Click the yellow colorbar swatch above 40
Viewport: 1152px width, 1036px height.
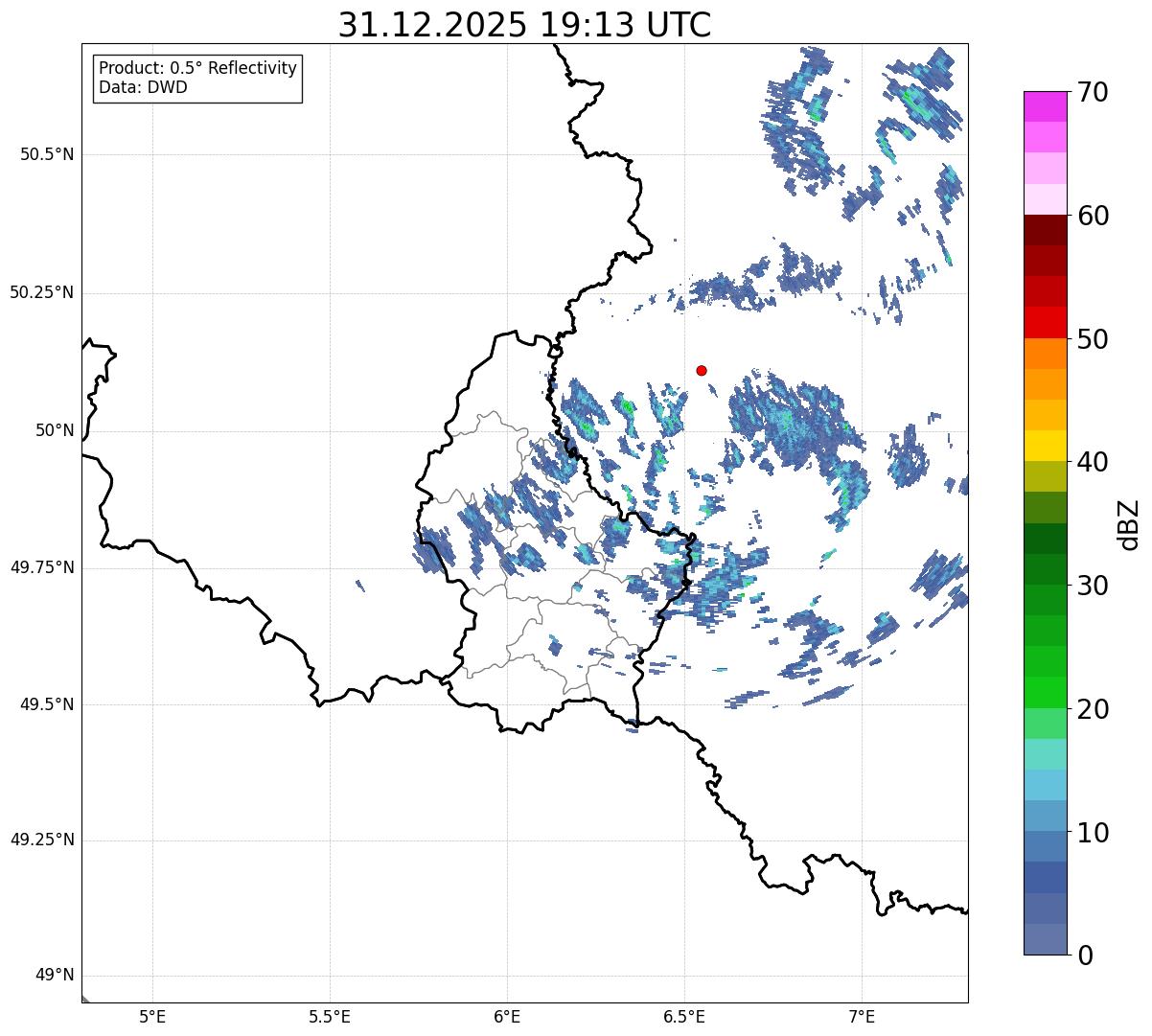[x=1045, y=446]
